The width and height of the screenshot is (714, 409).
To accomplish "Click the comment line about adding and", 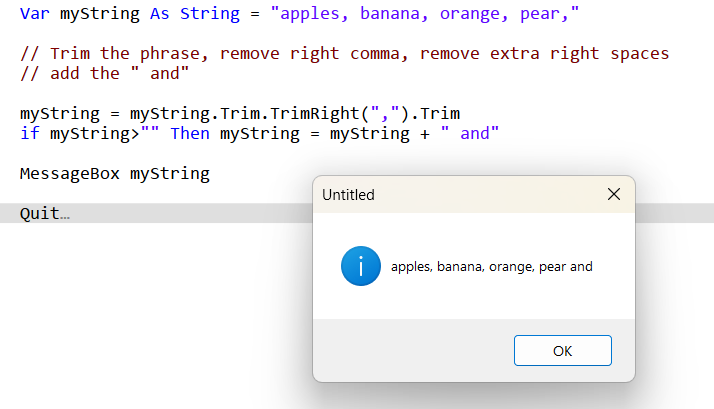I will pos(105,73).
